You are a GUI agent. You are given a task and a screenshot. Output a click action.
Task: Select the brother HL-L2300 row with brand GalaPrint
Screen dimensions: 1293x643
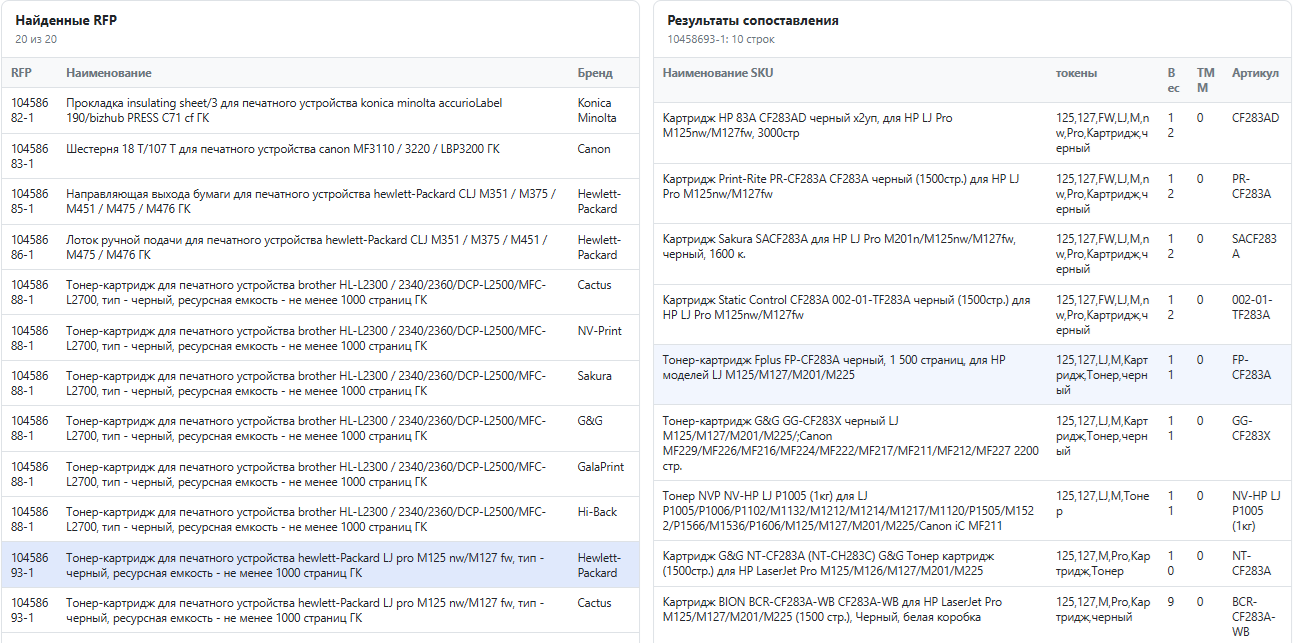[x=320, y=474]
